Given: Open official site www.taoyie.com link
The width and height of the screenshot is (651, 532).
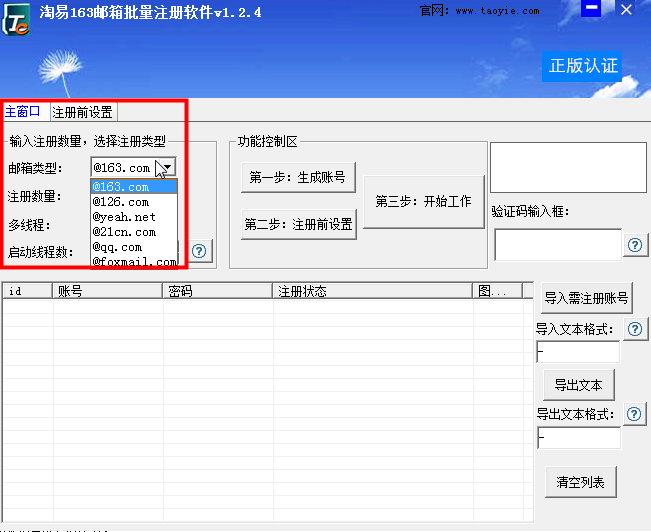Looking at the screenshot, I should point(497,11).
